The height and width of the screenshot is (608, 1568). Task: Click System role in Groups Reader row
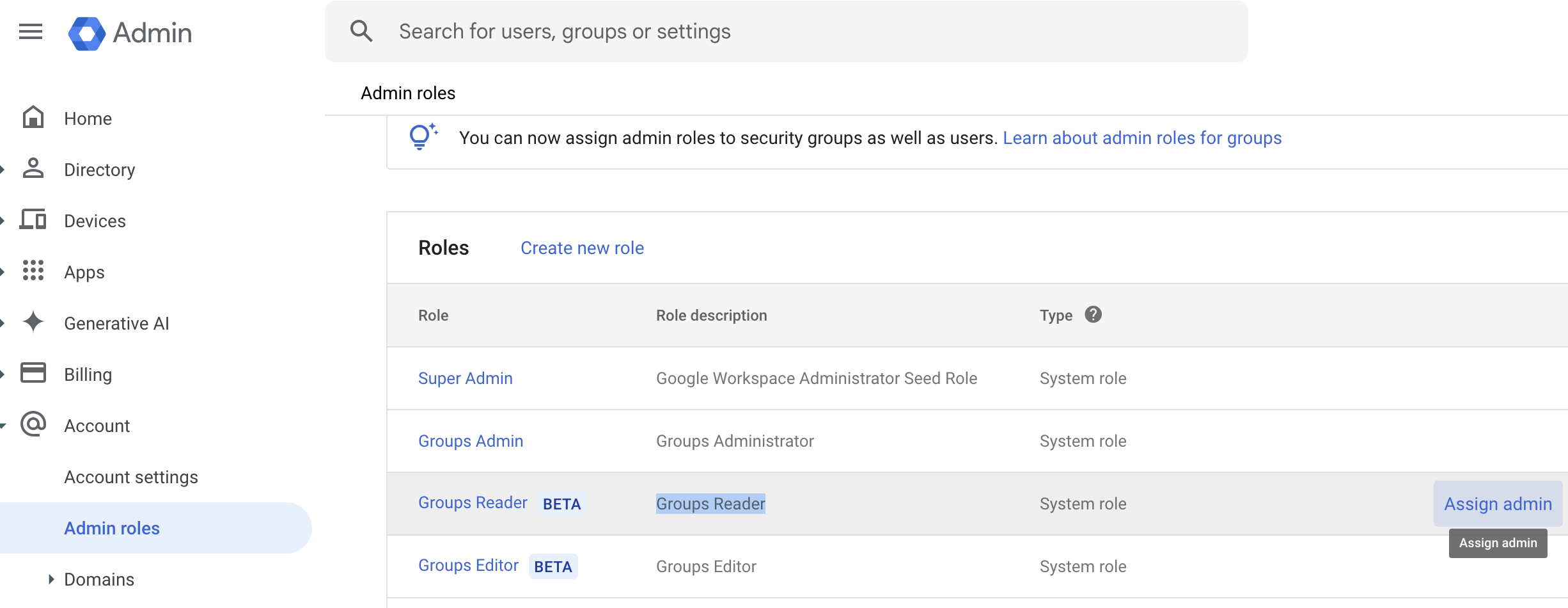[1083, 504]
